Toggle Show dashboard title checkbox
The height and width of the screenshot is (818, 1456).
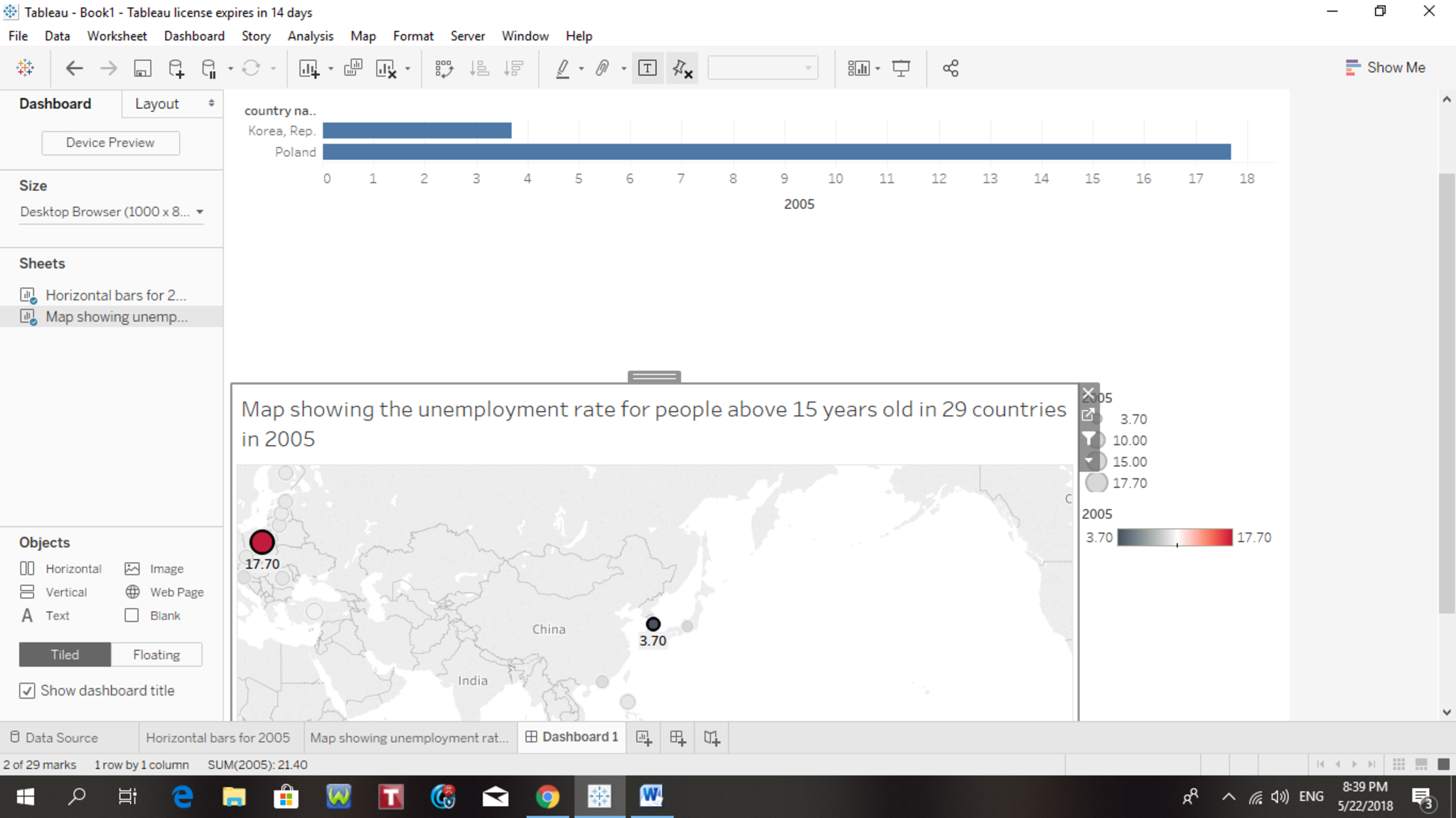27,691
